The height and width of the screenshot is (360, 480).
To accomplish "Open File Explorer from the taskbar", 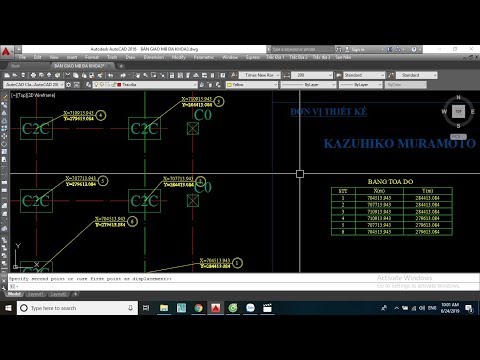I will (x=164, y=308).
